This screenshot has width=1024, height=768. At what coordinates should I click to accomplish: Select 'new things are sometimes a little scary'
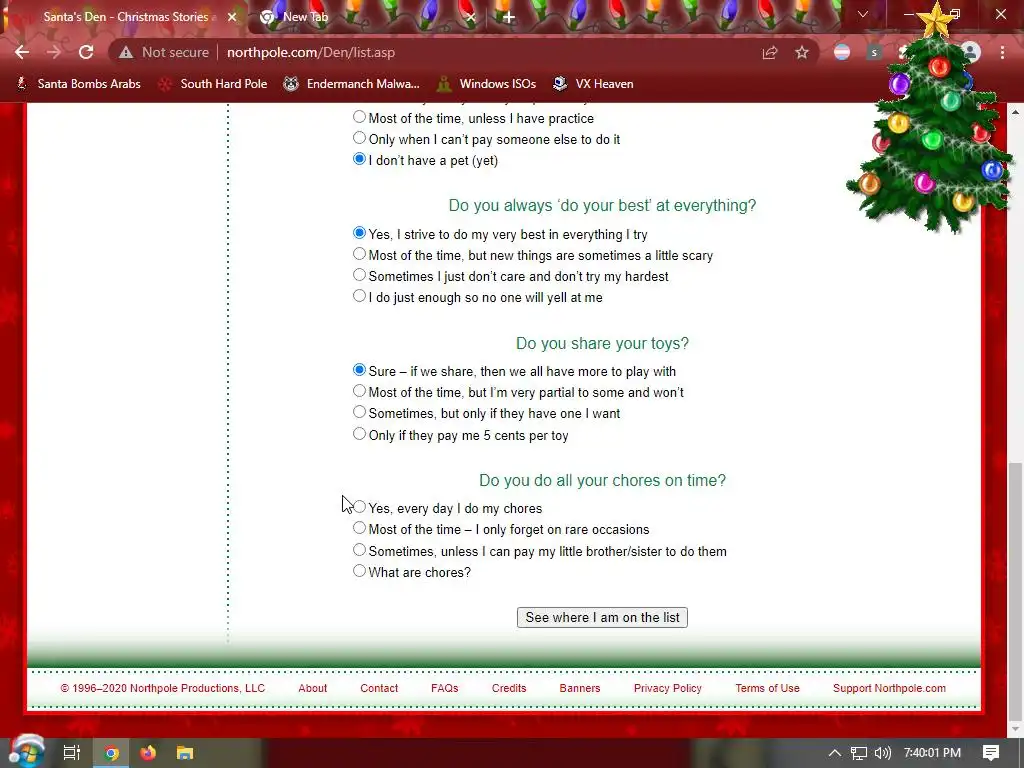pos(359,253)
